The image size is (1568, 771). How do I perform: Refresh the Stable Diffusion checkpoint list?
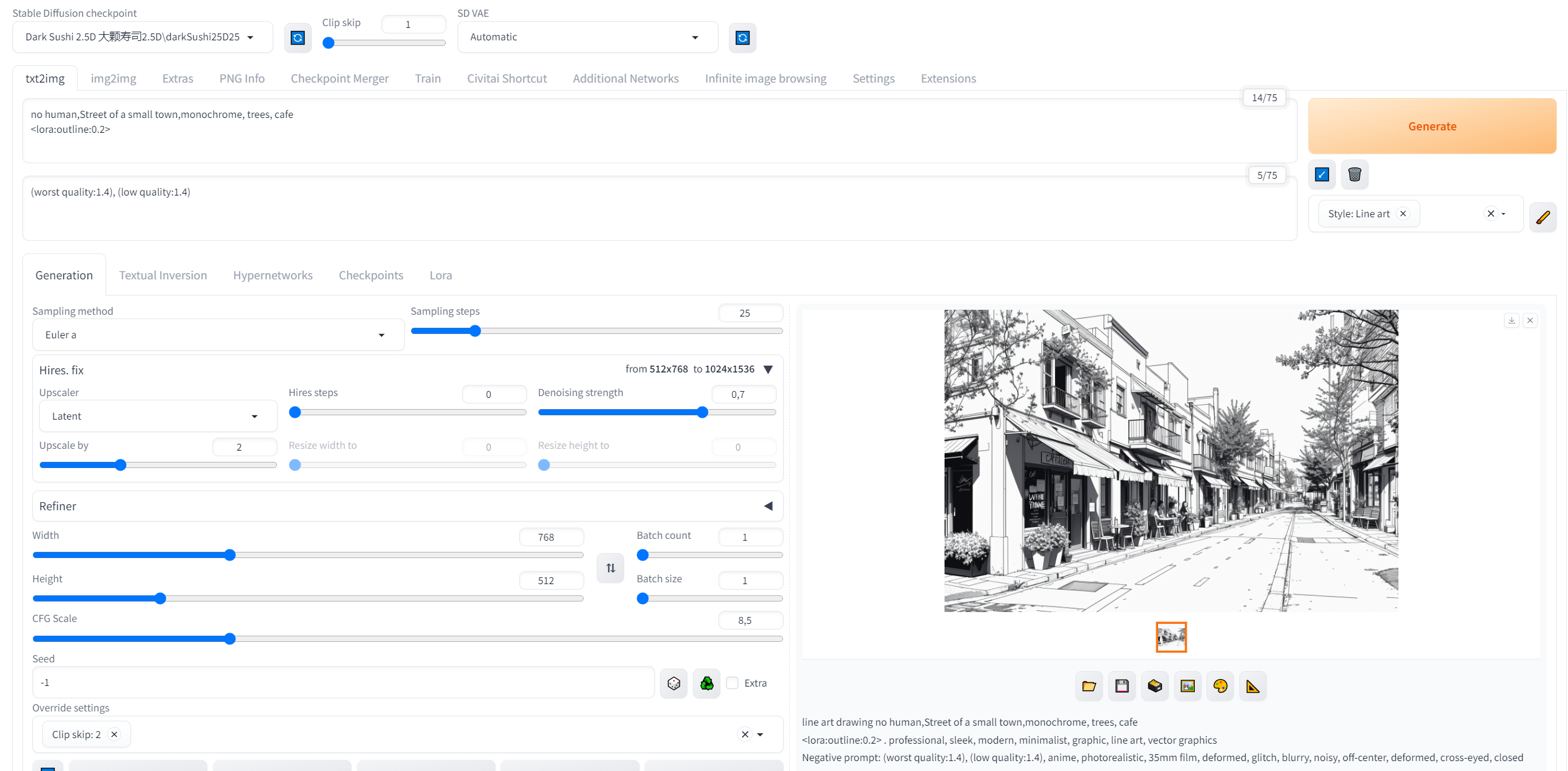coord(297,38)
